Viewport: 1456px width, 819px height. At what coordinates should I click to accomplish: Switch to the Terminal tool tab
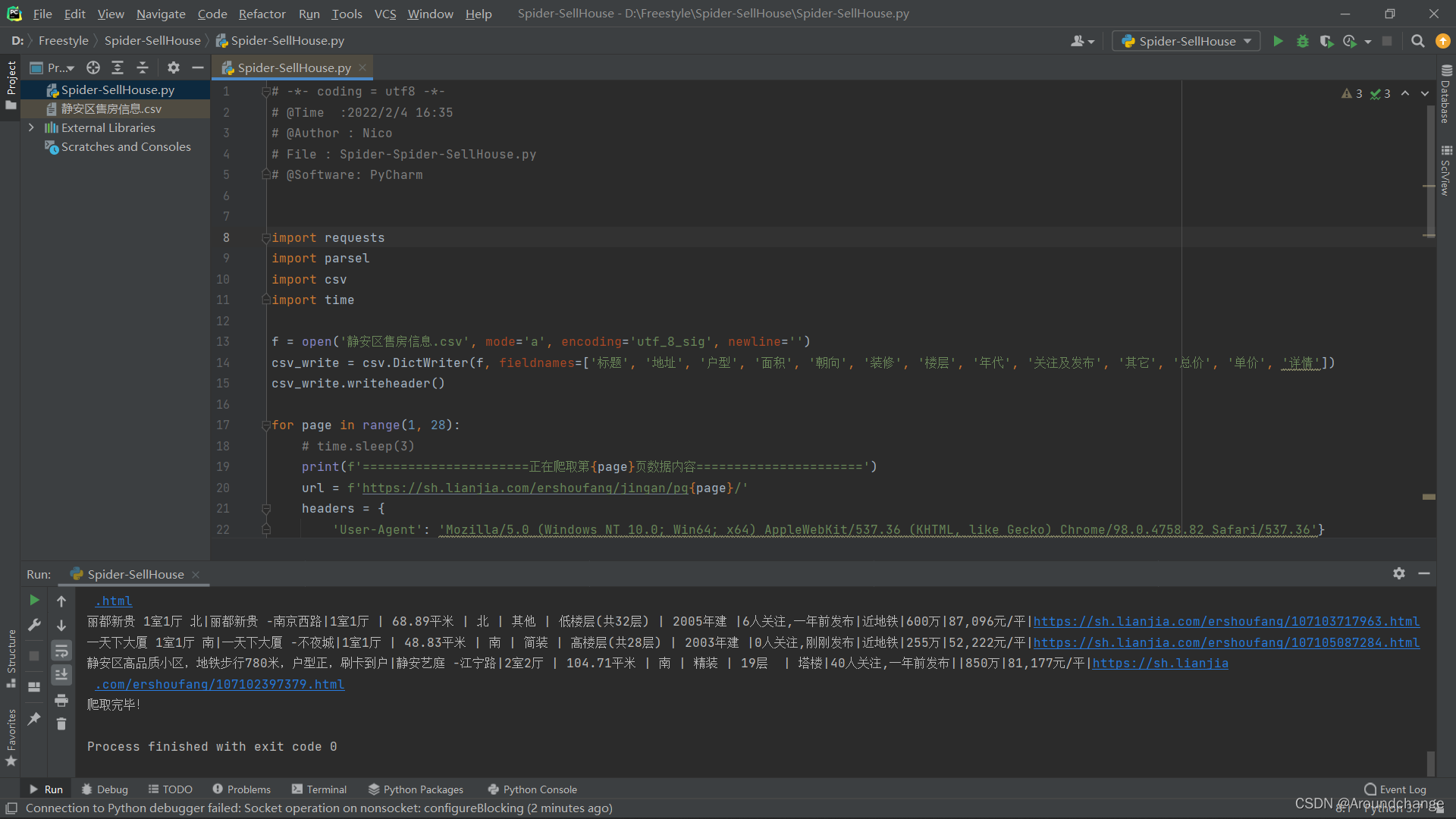[x=319, y=789]
